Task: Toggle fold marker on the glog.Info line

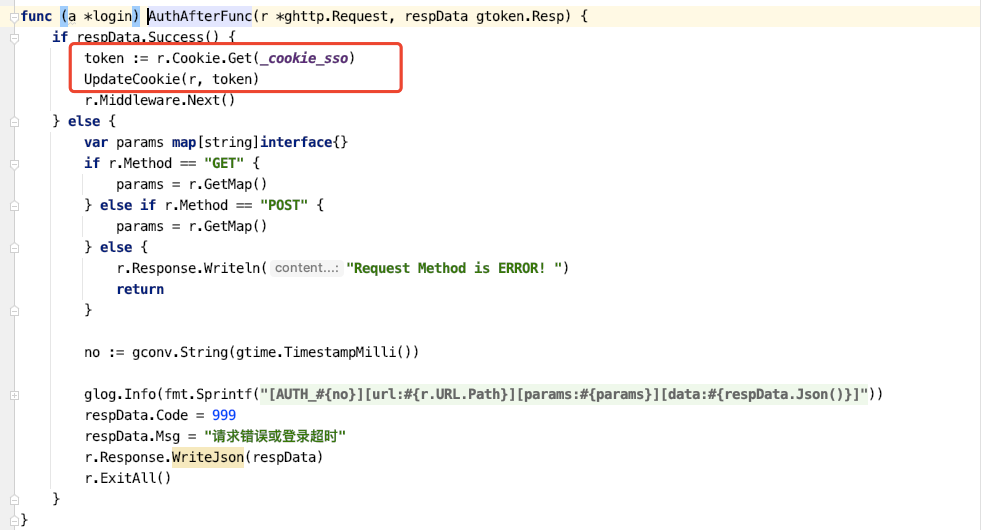Action: (x=14, y=395)
